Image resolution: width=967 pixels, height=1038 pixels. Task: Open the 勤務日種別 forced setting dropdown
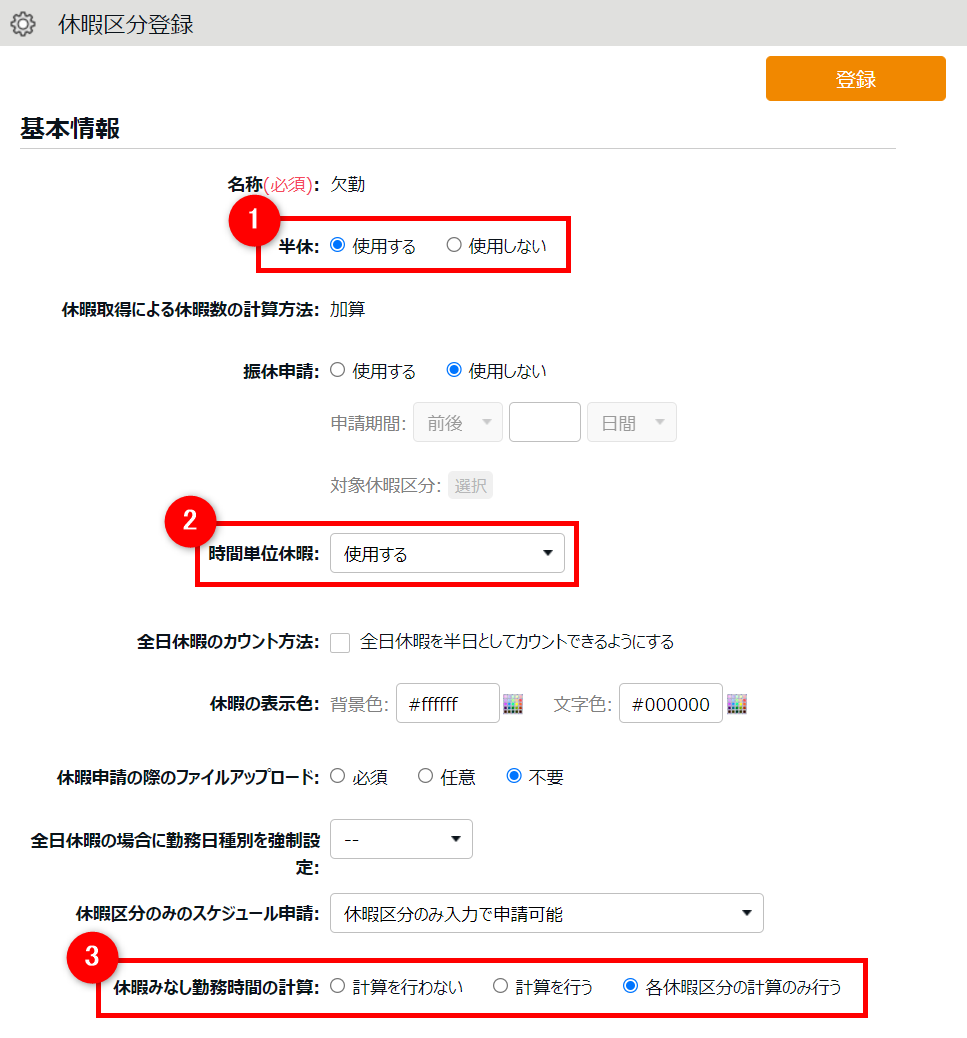(401, 839)
